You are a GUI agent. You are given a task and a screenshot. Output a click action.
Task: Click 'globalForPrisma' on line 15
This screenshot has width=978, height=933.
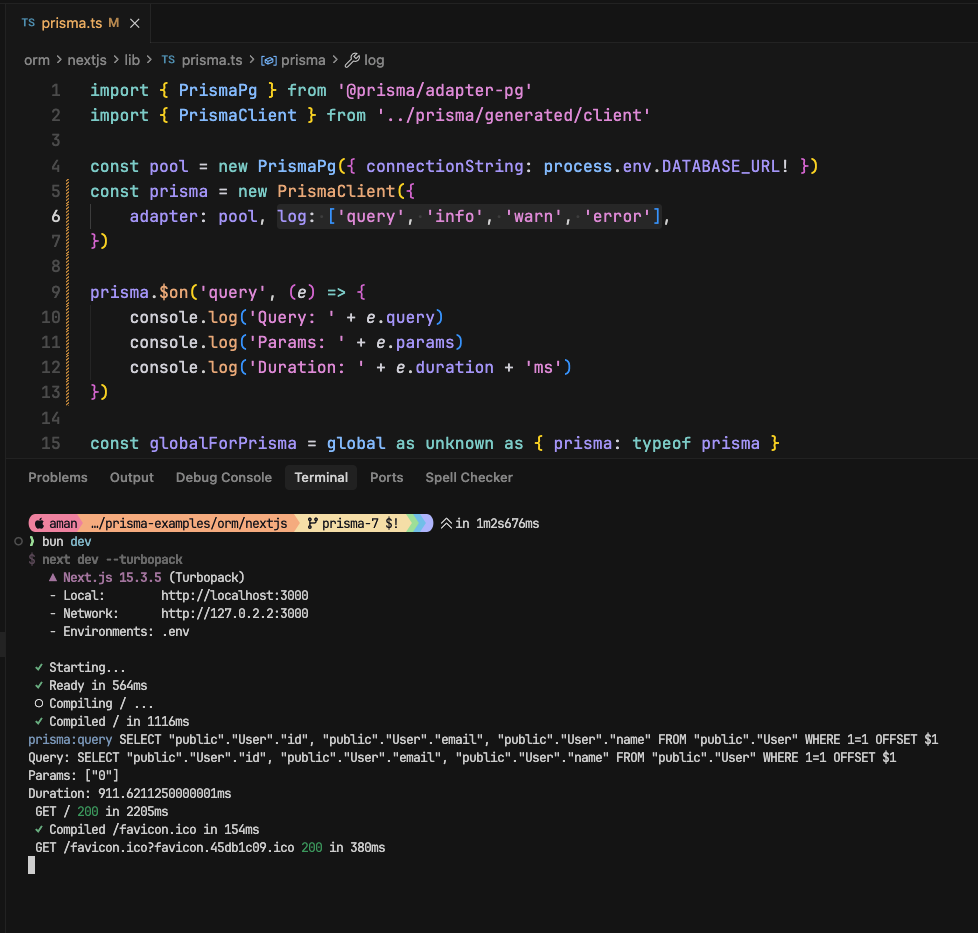click(x=223, y=443)
